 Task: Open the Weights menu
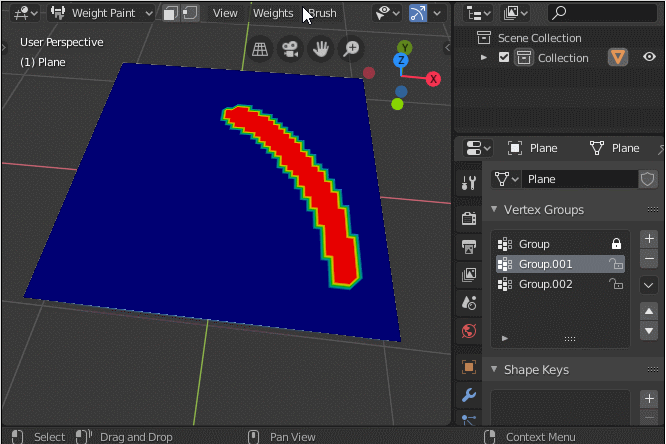click(x=273, y=13)
